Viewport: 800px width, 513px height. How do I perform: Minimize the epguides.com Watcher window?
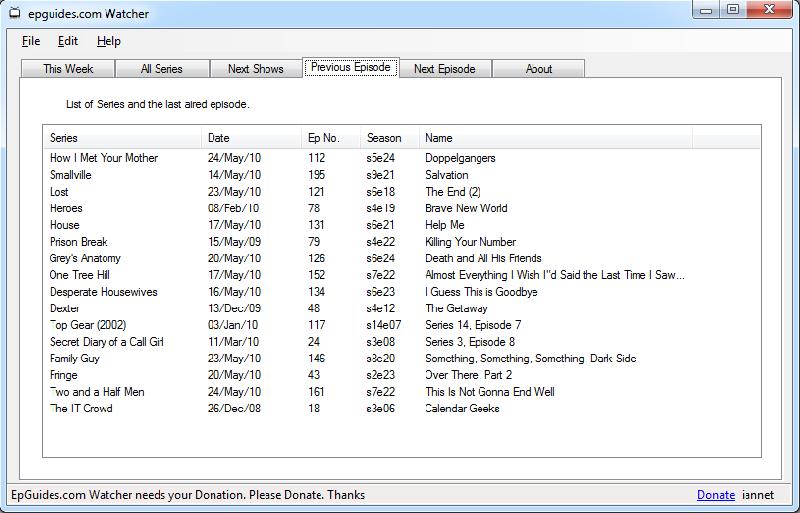(706, 10)
